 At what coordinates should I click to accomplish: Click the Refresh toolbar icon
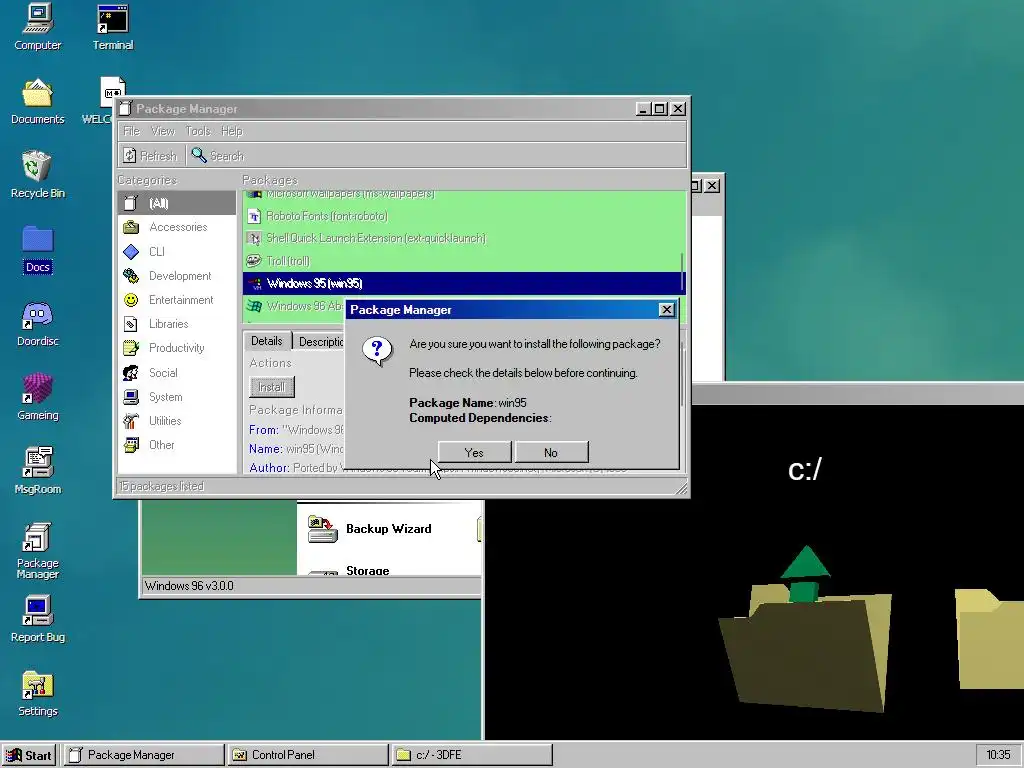click(150, 155)
